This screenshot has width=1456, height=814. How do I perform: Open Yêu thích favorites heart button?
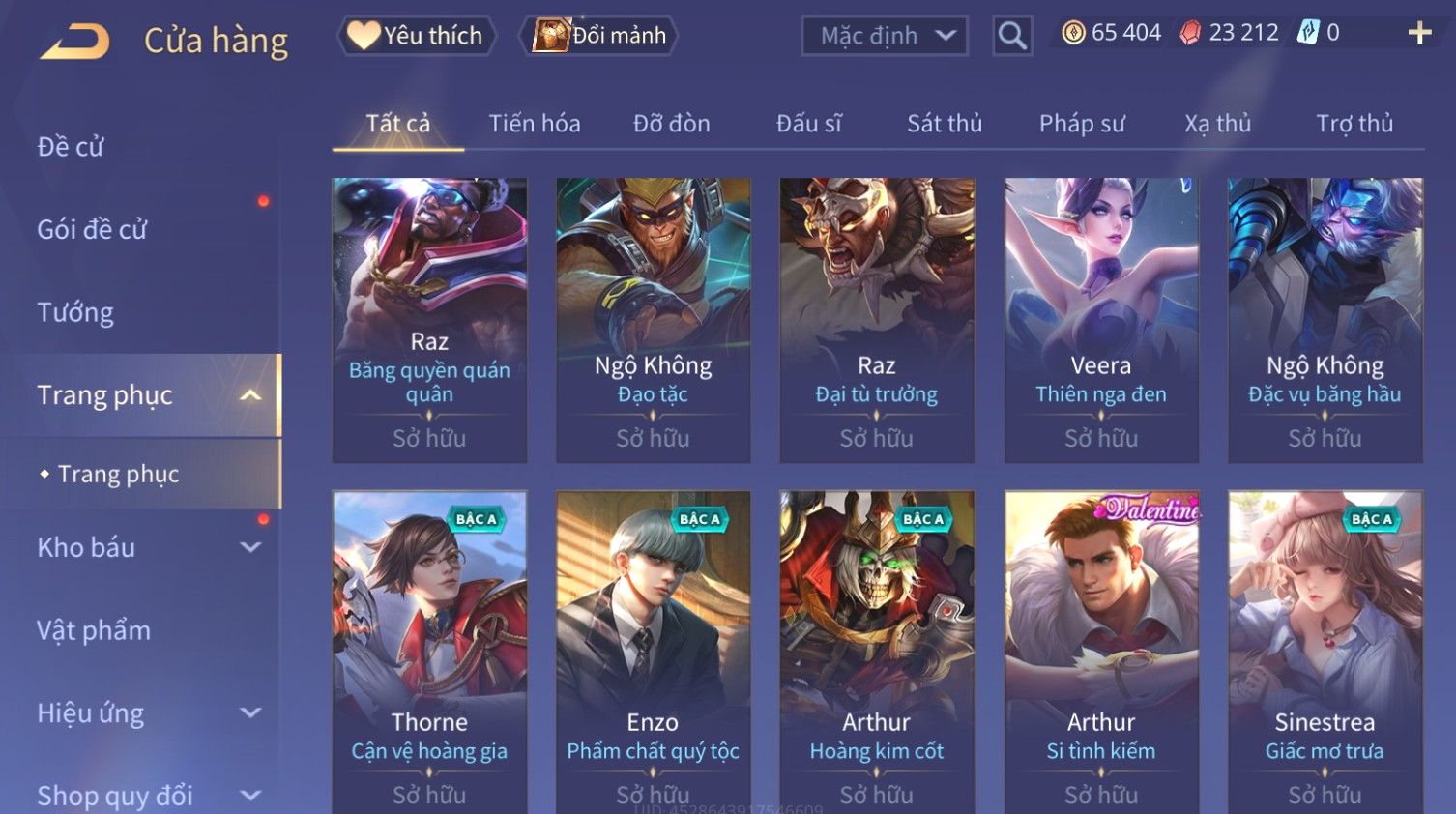coord(416,36)
